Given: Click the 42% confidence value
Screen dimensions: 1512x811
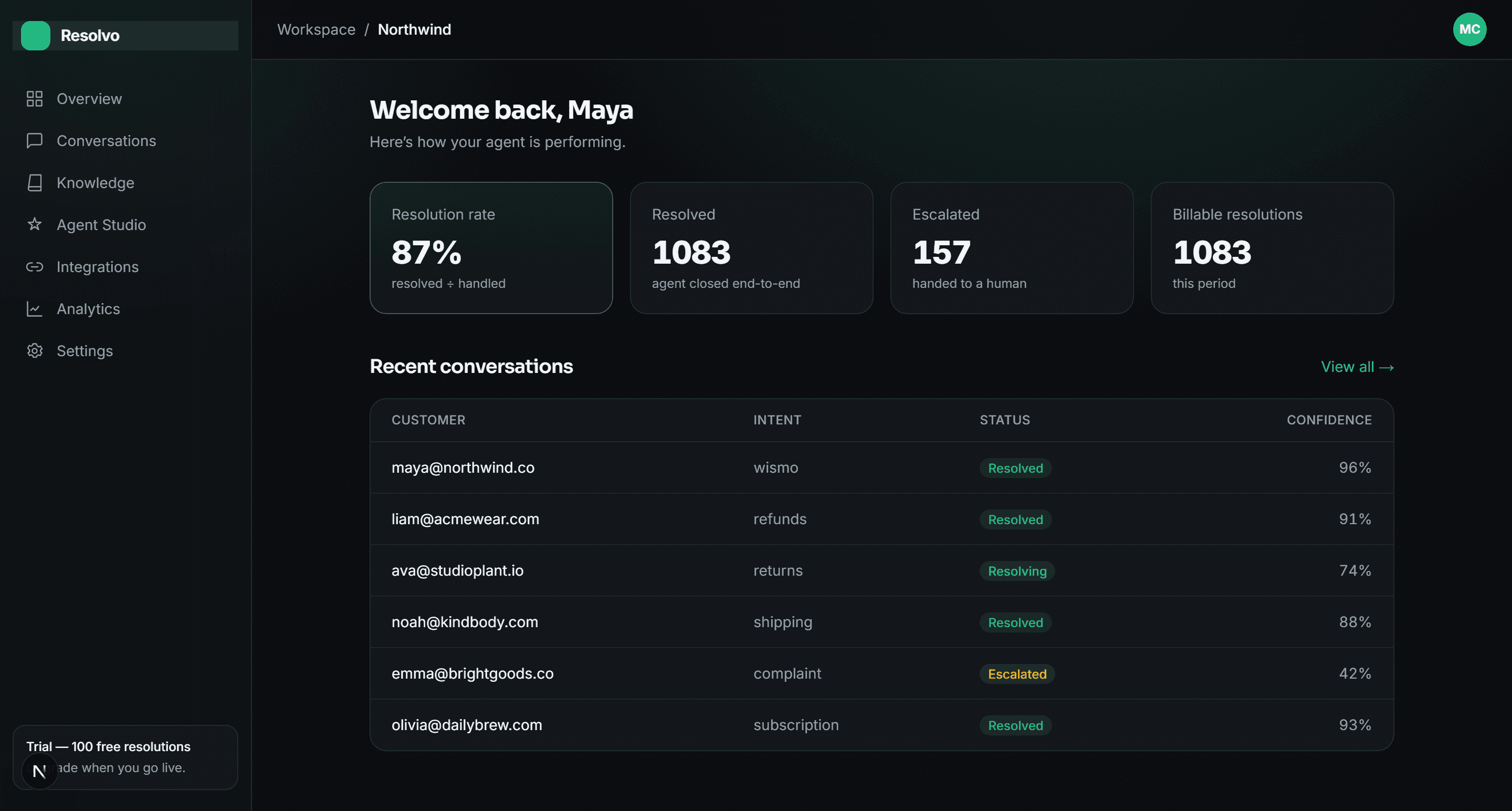Looking at the screenshot, I should tap(1354, 673).
